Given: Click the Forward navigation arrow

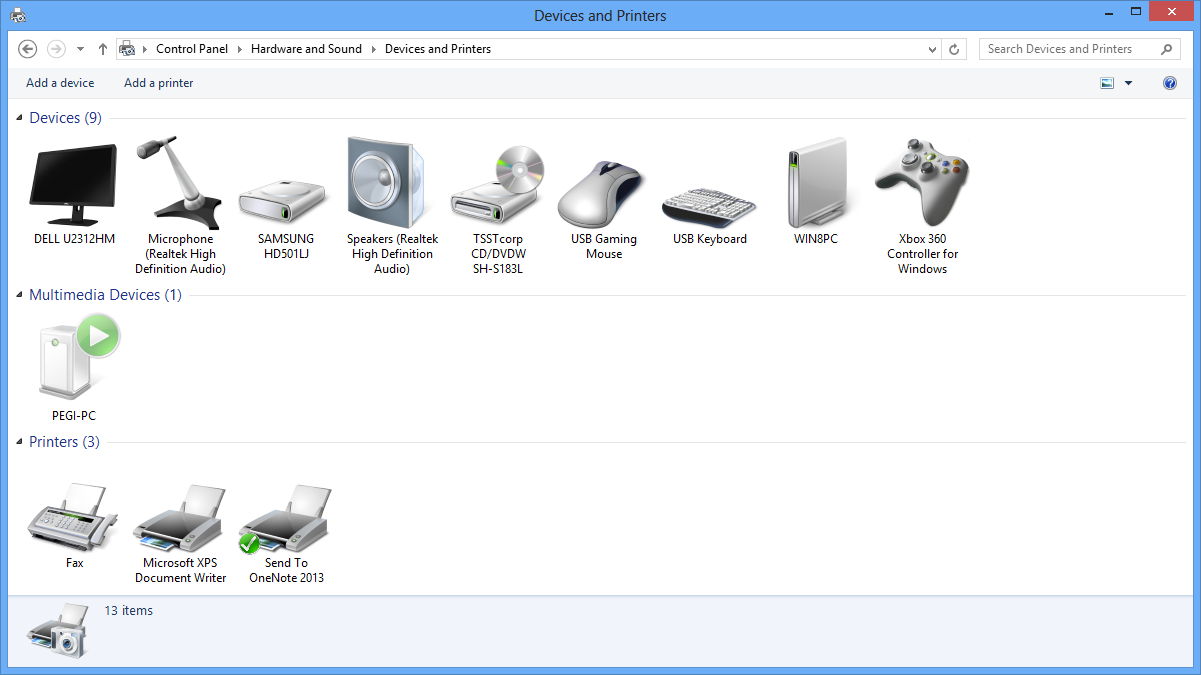Looking at the screenshot, I should coord(56,49).
